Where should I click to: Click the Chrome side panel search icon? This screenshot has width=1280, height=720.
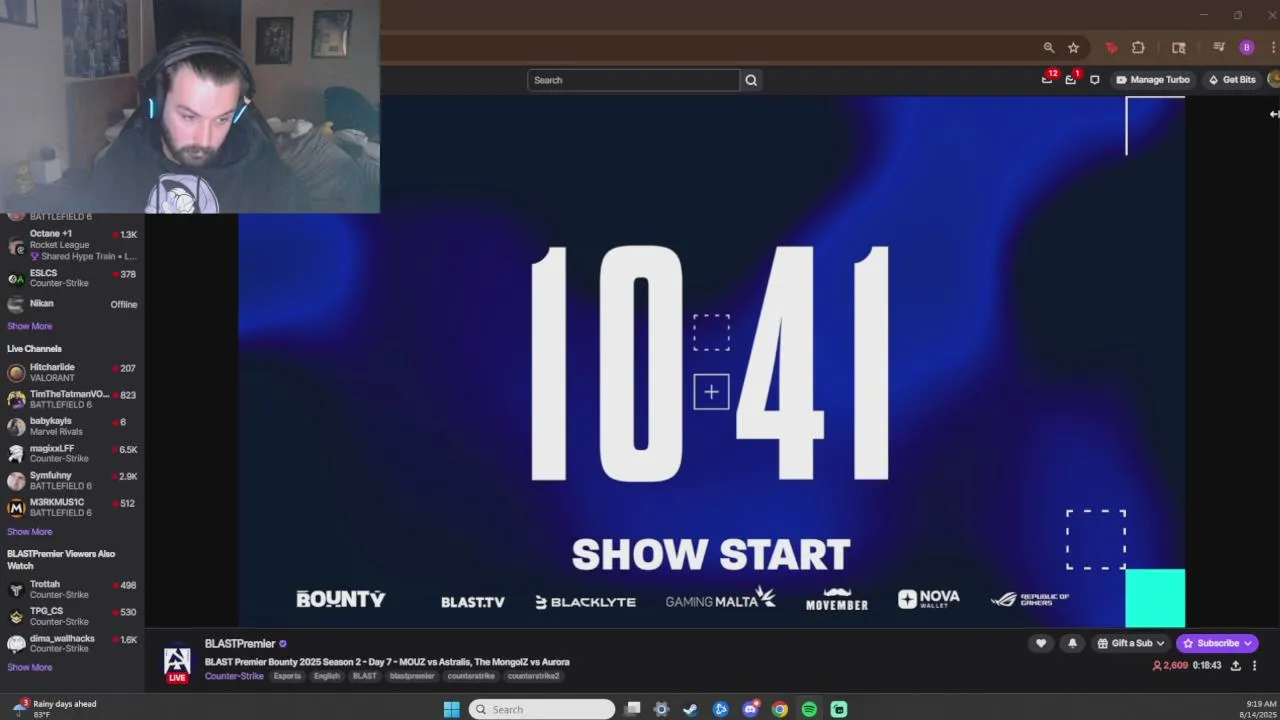coord(1179,47)
